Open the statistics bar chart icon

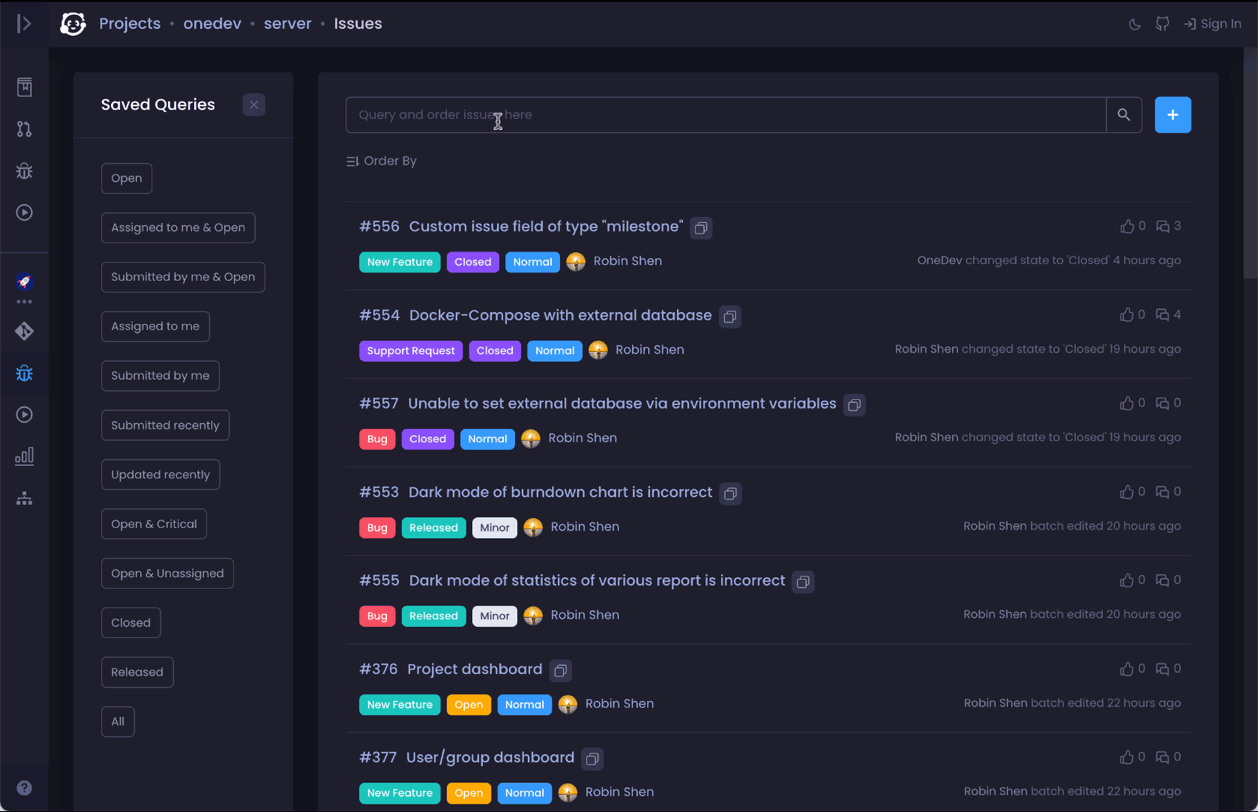[x=24, y=457]
